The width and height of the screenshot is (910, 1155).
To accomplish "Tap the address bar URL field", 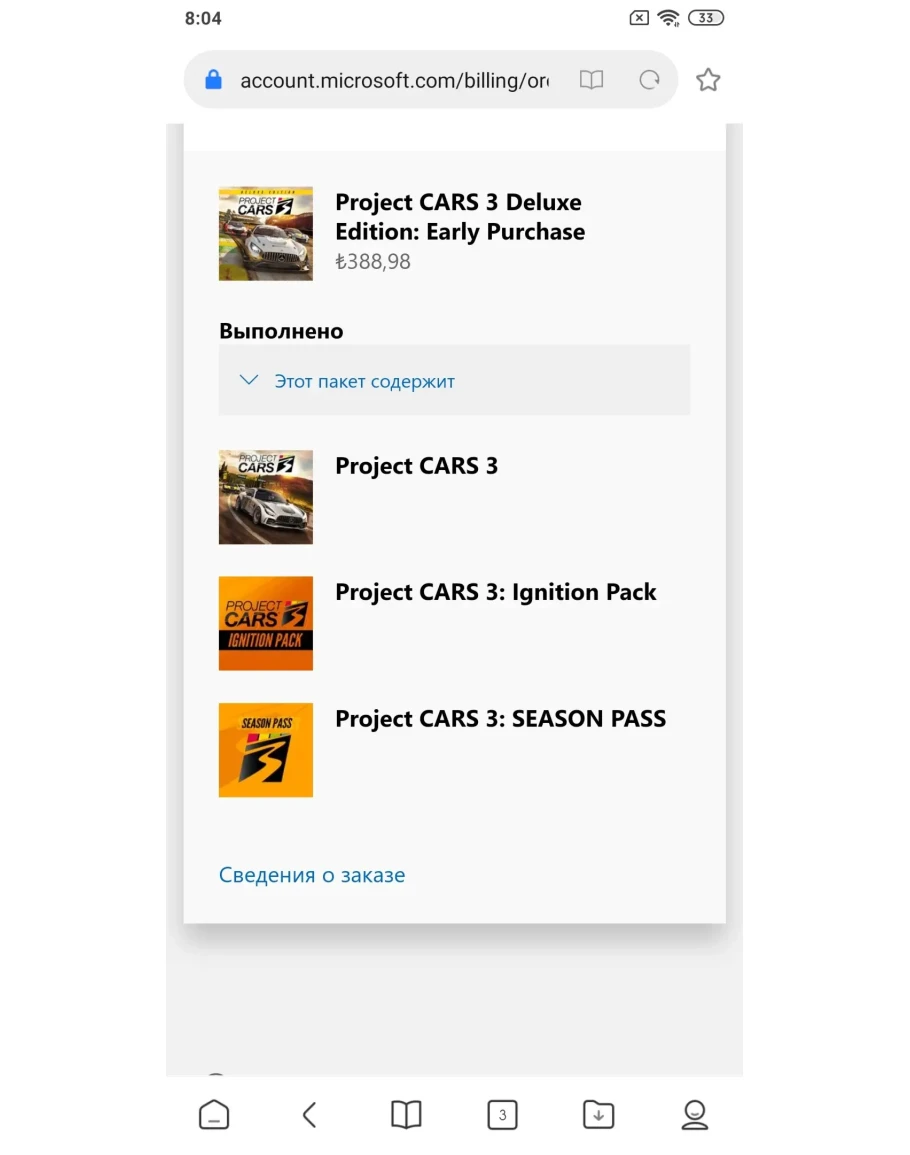I will point(394,80).
